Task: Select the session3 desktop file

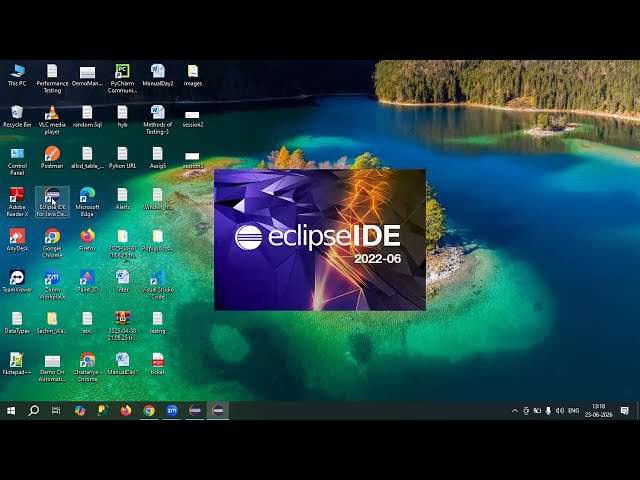Action: click(x=193, y=158)
